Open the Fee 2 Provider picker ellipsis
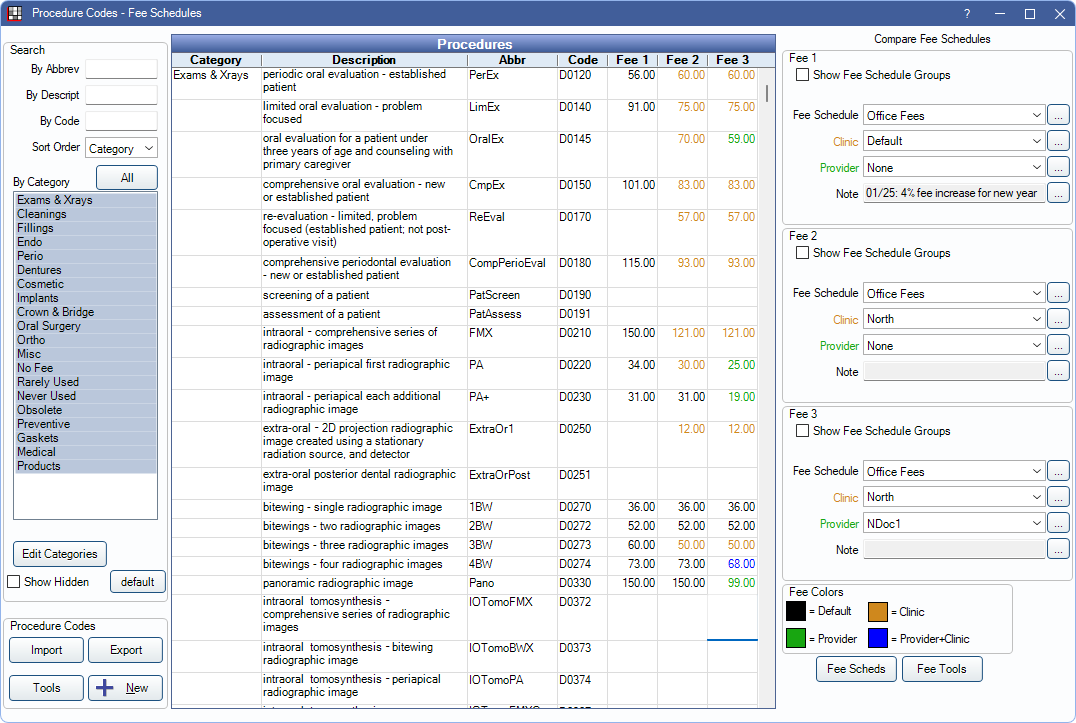 point(1058,345)
